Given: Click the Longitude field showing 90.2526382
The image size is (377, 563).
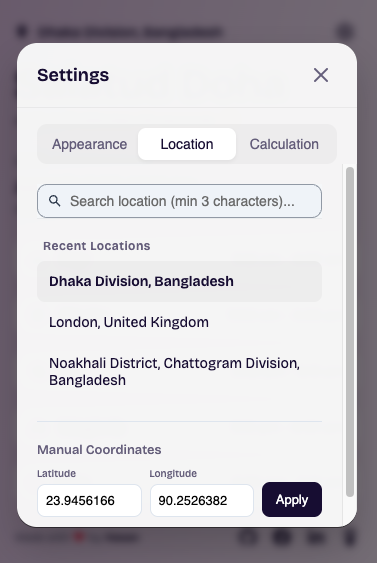Looking at the screenshot, I should 202,500.
